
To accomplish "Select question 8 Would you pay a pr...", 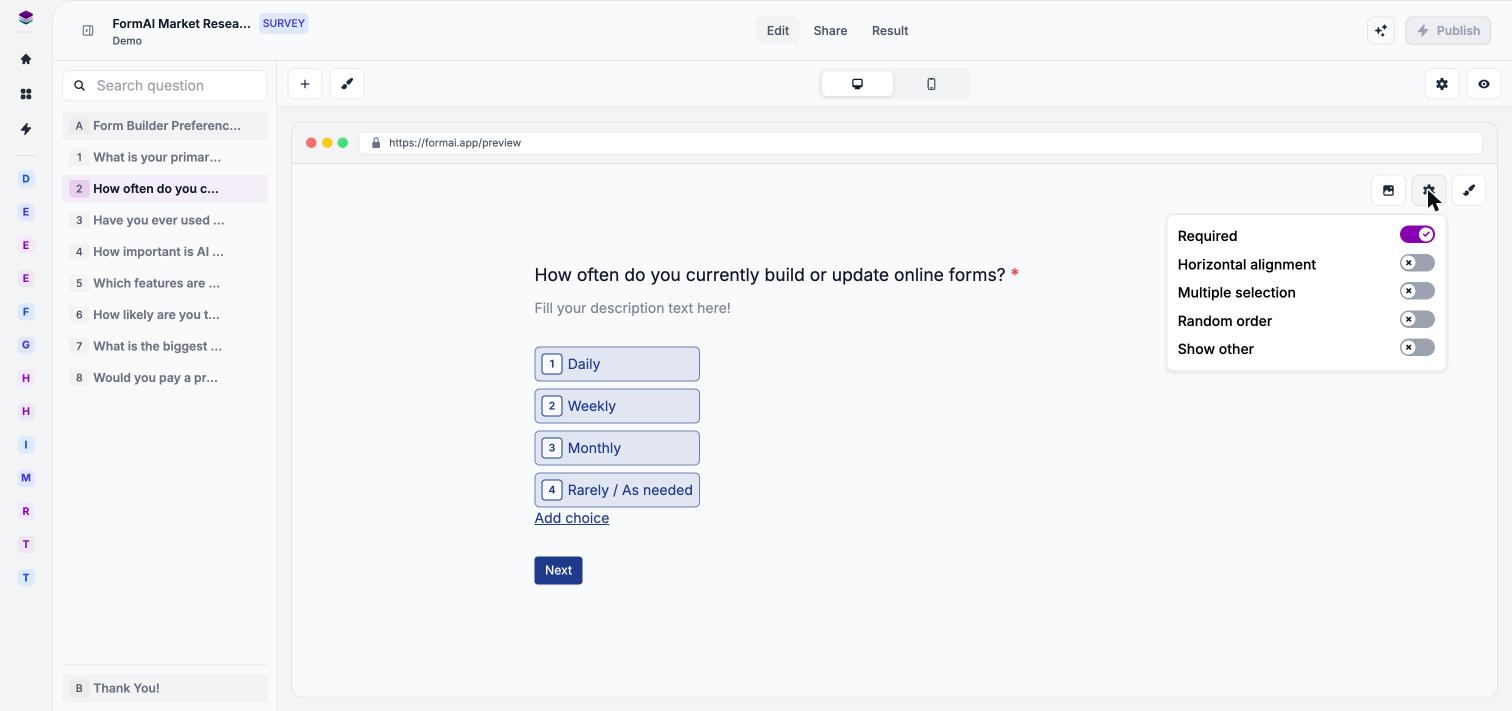I will point(165,378).
